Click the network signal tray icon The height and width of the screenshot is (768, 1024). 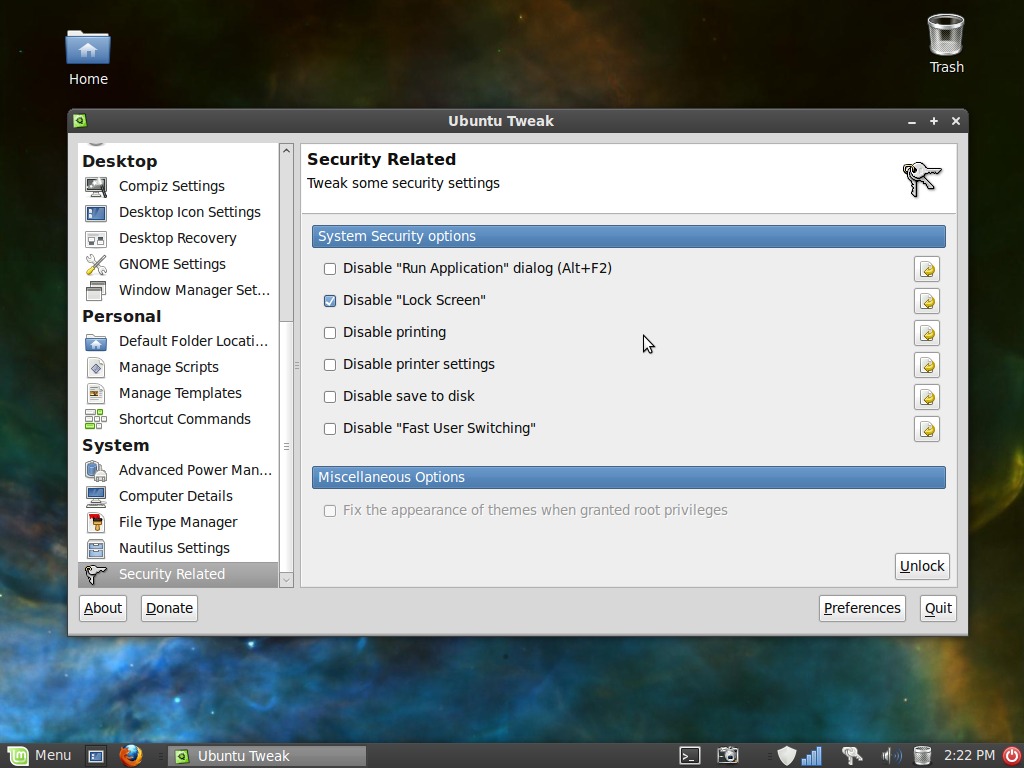coord(812,756)
